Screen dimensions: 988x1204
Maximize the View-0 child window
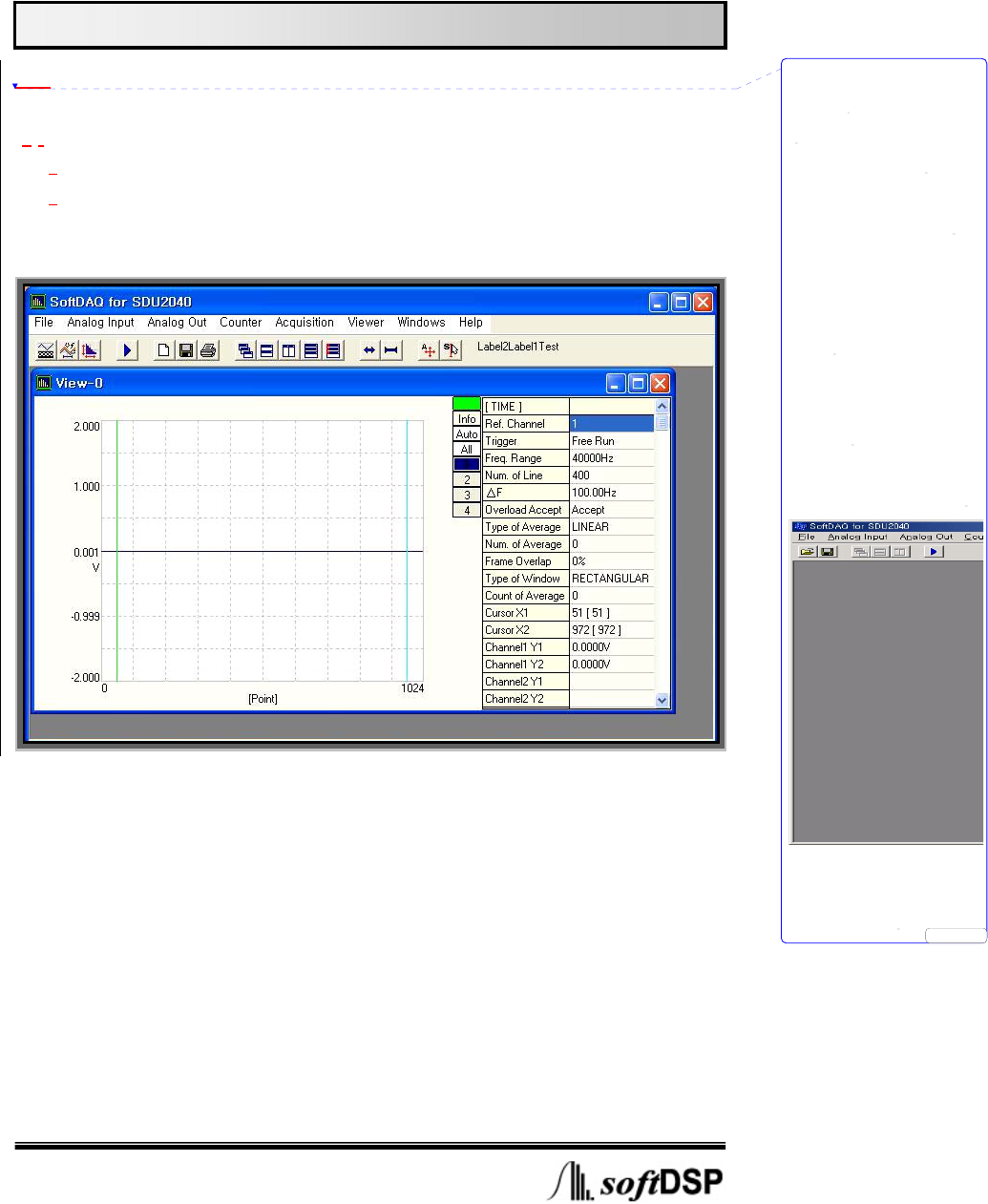click(638, 383)
